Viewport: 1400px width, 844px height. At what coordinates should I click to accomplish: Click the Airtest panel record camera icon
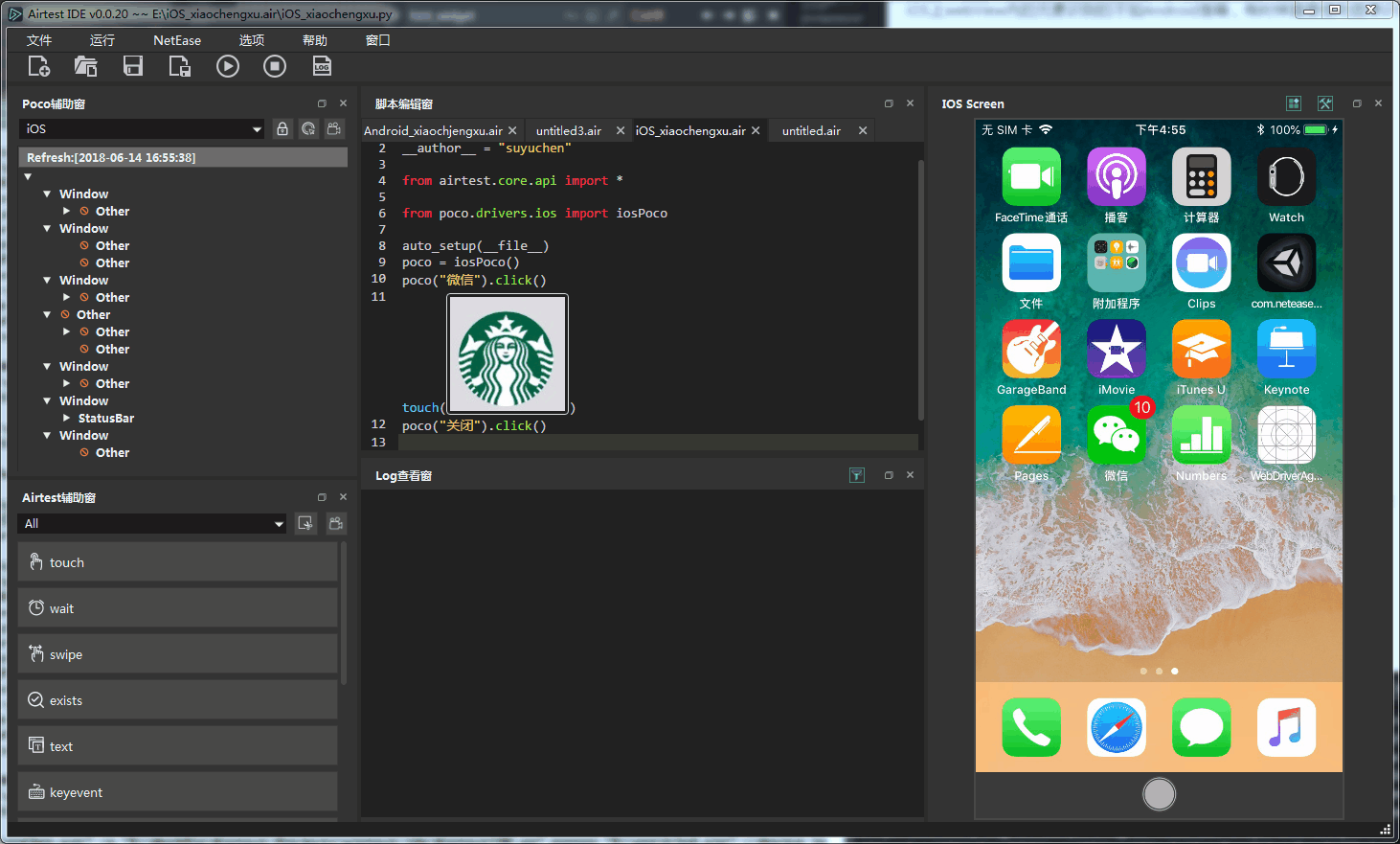point(336,524)
